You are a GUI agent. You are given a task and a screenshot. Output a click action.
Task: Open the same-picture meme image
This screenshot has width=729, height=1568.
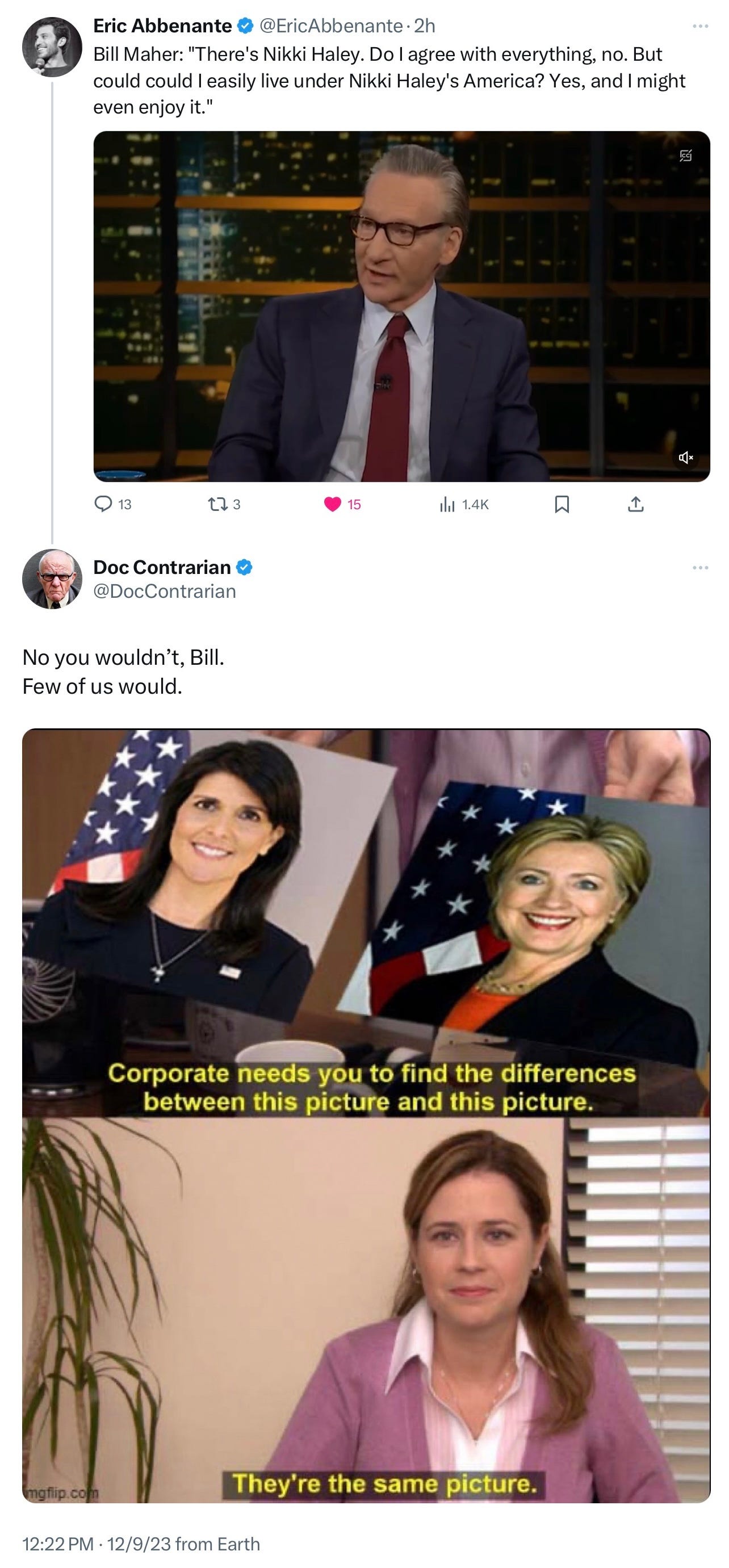366,1116
